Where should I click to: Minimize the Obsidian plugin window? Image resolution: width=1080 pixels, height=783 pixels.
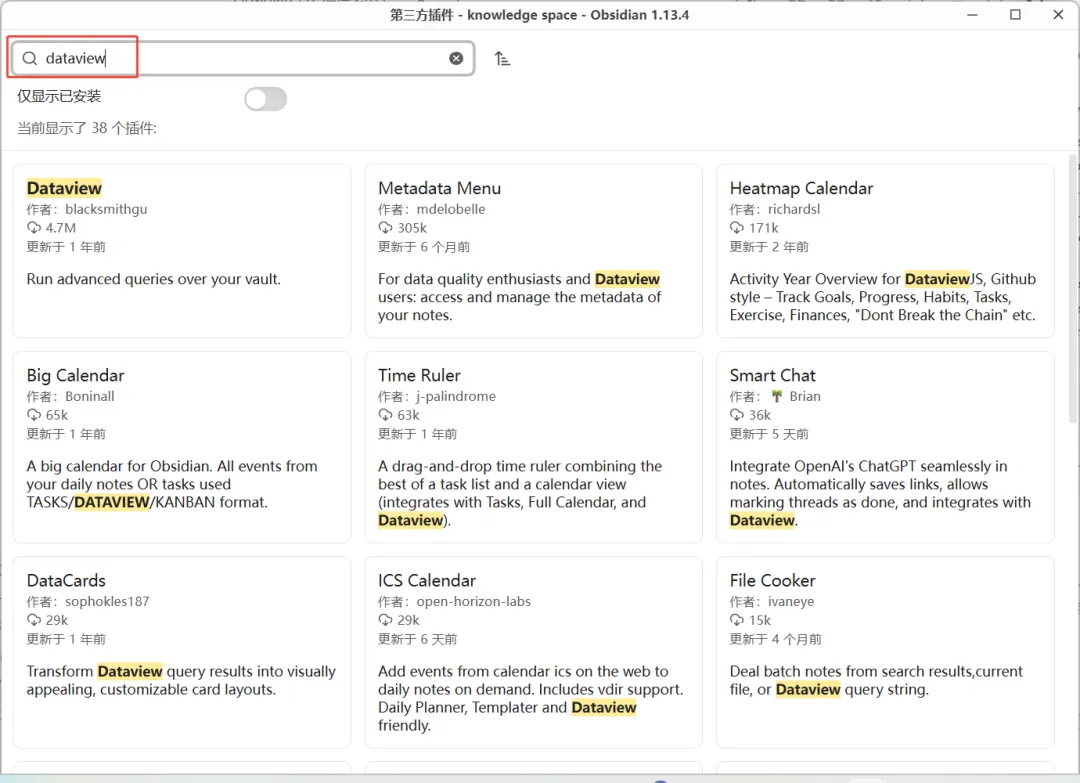tap(972, 14)
